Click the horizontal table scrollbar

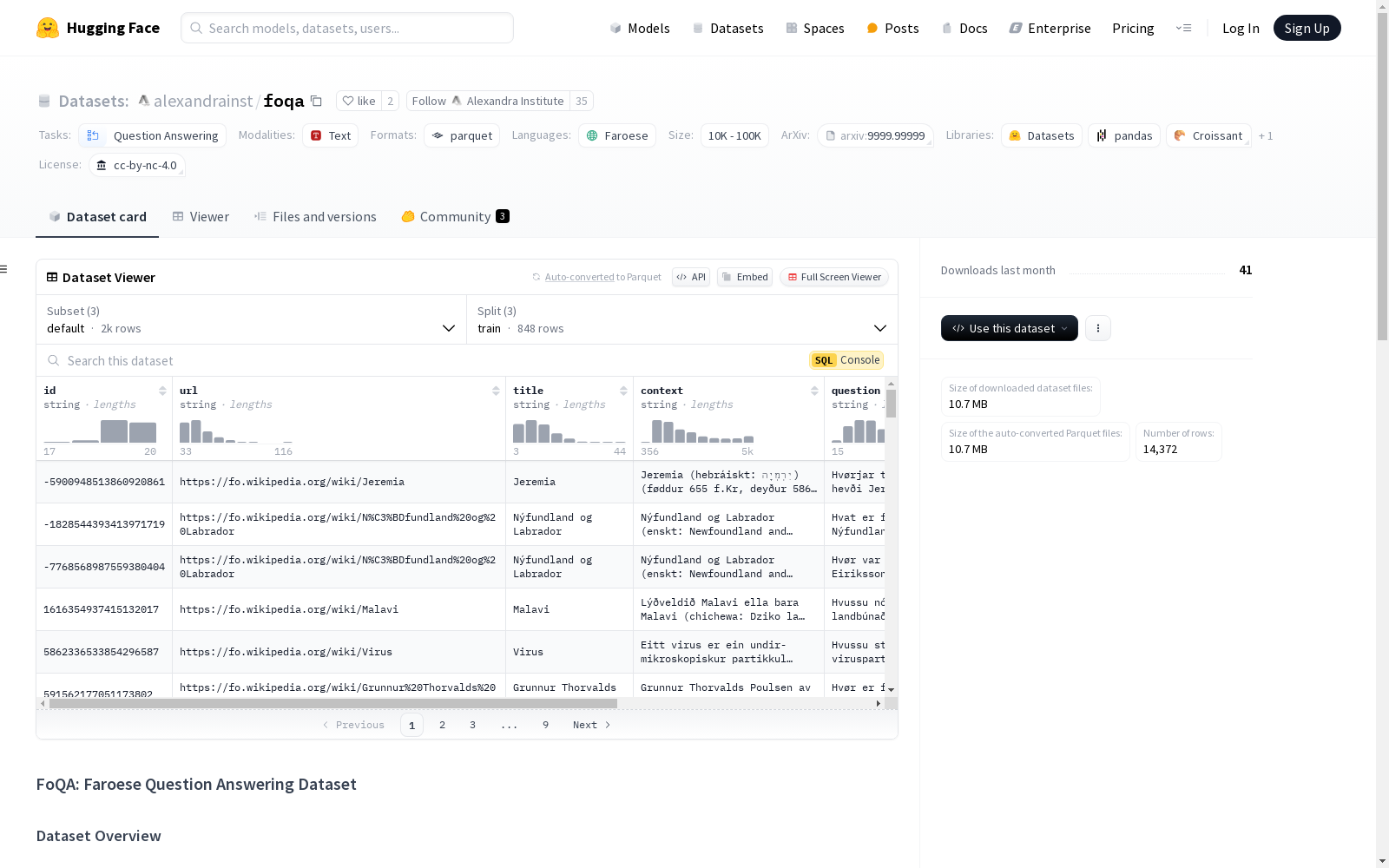[333, 703]
